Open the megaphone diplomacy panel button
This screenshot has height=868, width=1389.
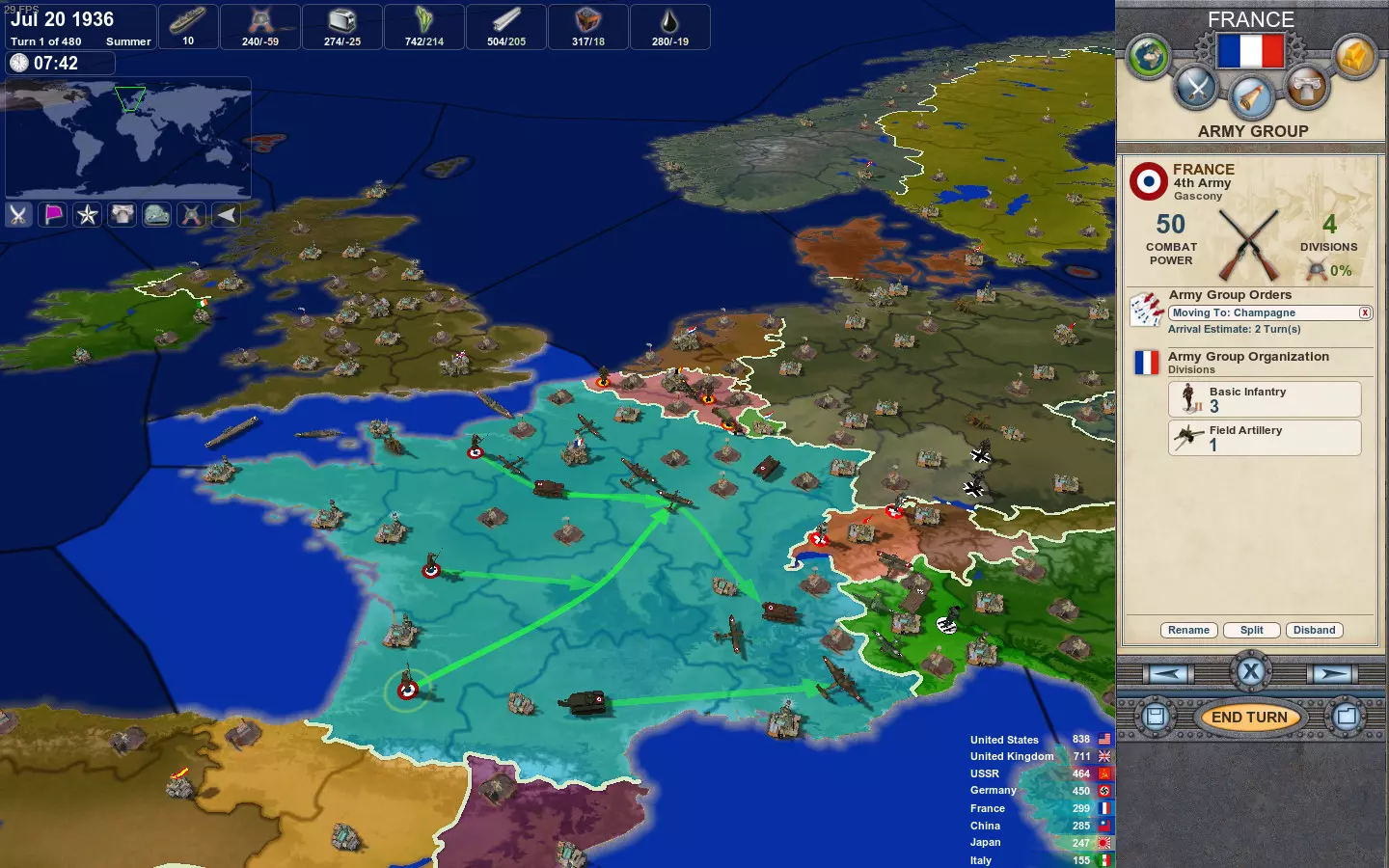coord(1251,97)
